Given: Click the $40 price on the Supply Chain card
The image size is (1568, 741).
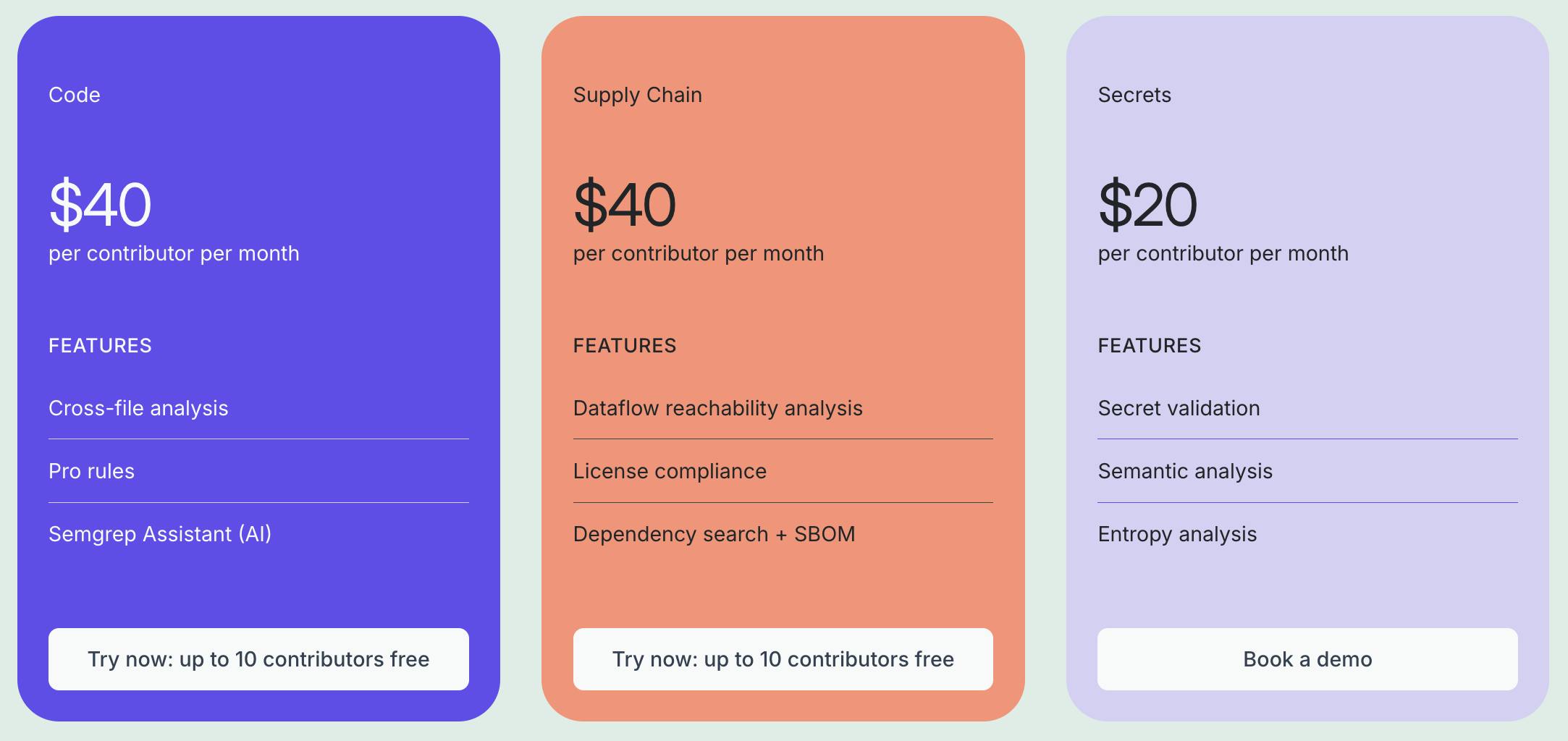Looking at the screenshot, I should (624, 205).
